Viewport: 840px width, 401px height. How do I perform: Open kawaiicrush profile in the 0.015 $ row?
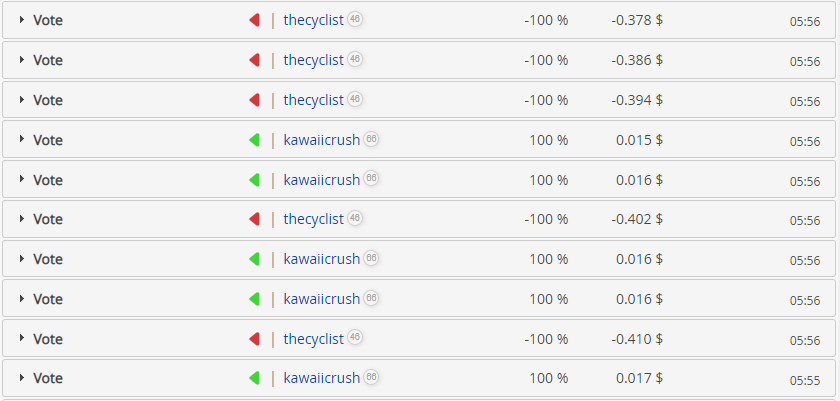click(321, 140)
